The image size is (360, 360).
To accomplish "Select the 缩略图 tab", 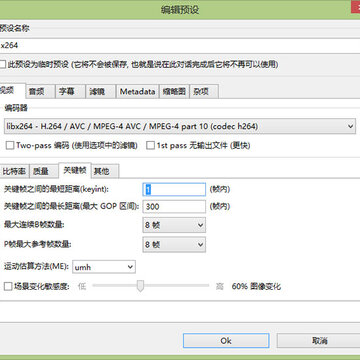I will (174, 91).
